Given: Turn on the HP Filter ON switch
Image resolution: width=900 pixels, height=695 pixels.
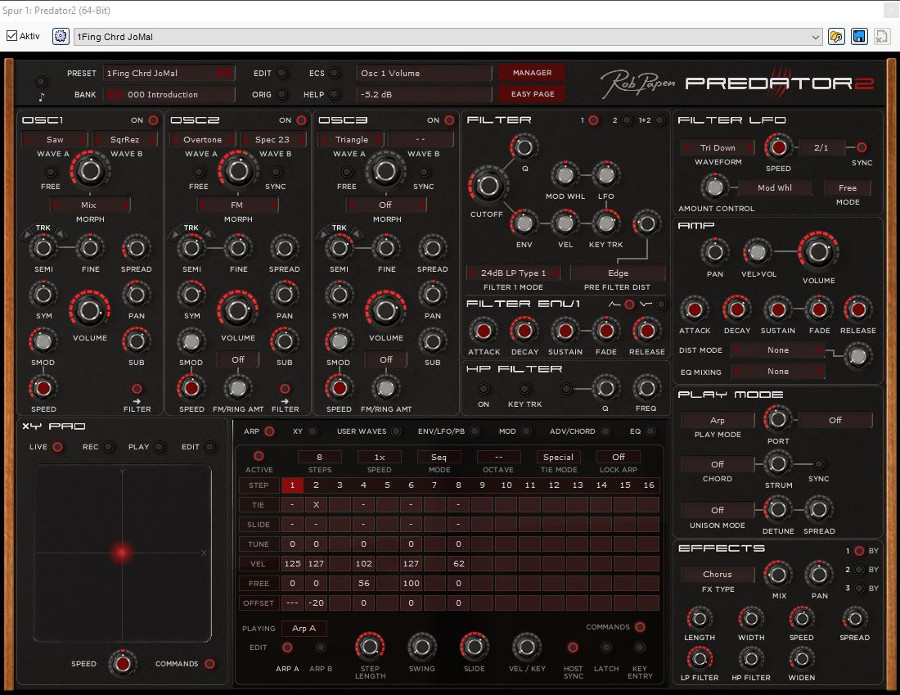Looking at the screenshot, I should pyautogui.click(x=484, y=389).
